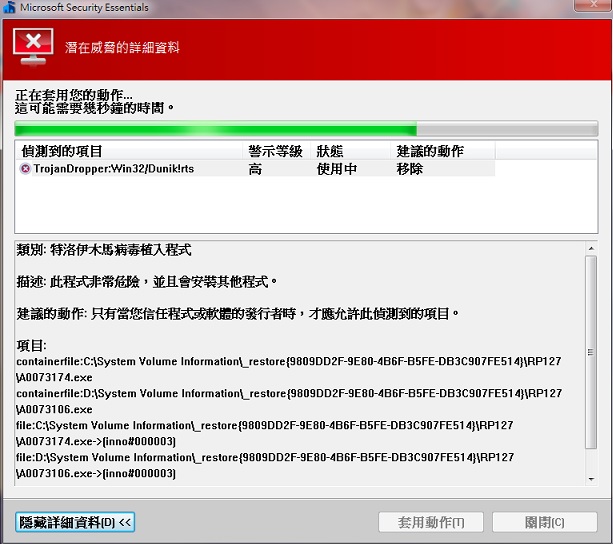This screenshot has width=613, height=544.
Task: Click the details scrollbar down arrow
Action: click(x=591, y=479)
